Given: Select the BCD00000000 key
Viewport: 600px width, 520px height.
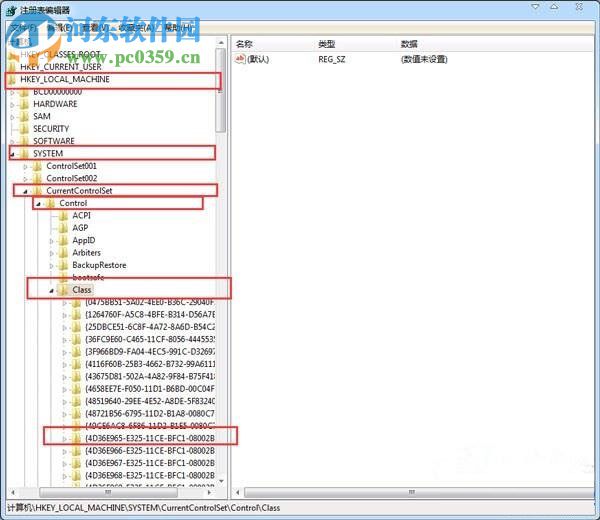Looking at the screenshot, I should coord(57,92).
